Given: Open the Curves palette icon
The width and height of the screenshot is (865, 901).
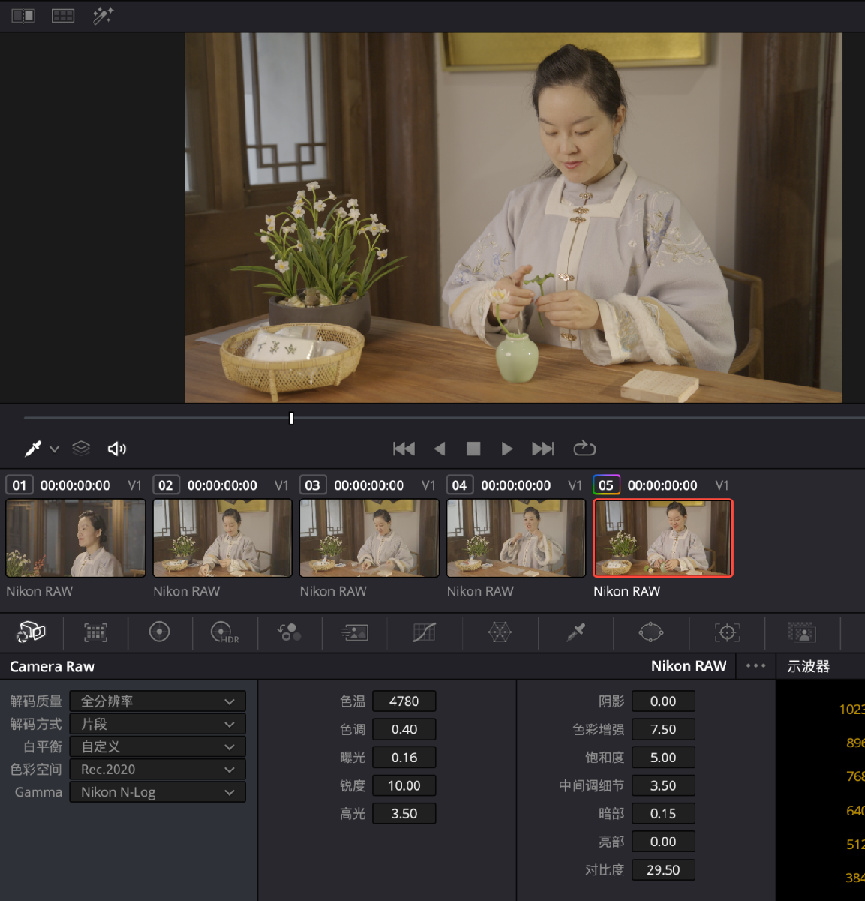Looking at the screenshot, I should [x=424, y=632].
